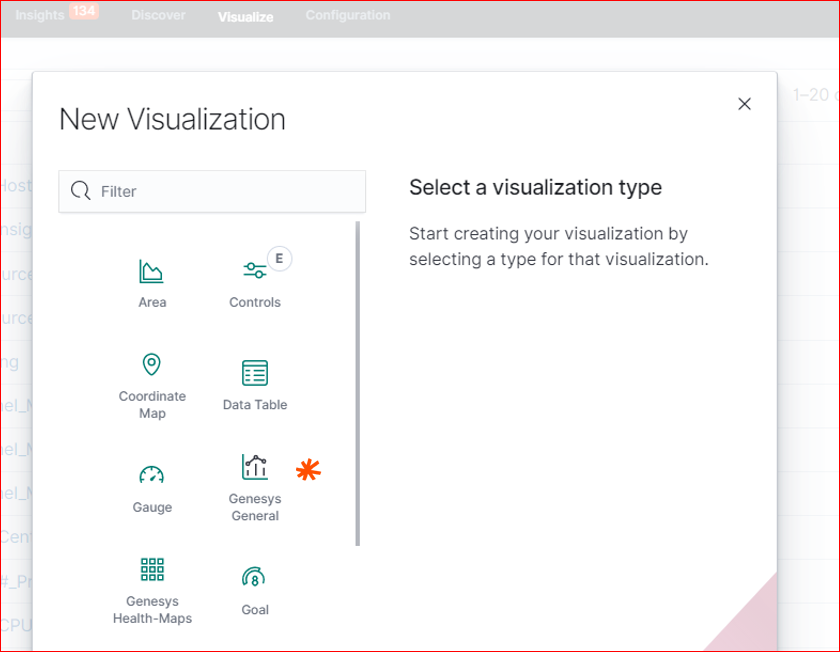Switch to the Discover tab
Viewport: 840px width, 652px height.
(x=158, y=15)
